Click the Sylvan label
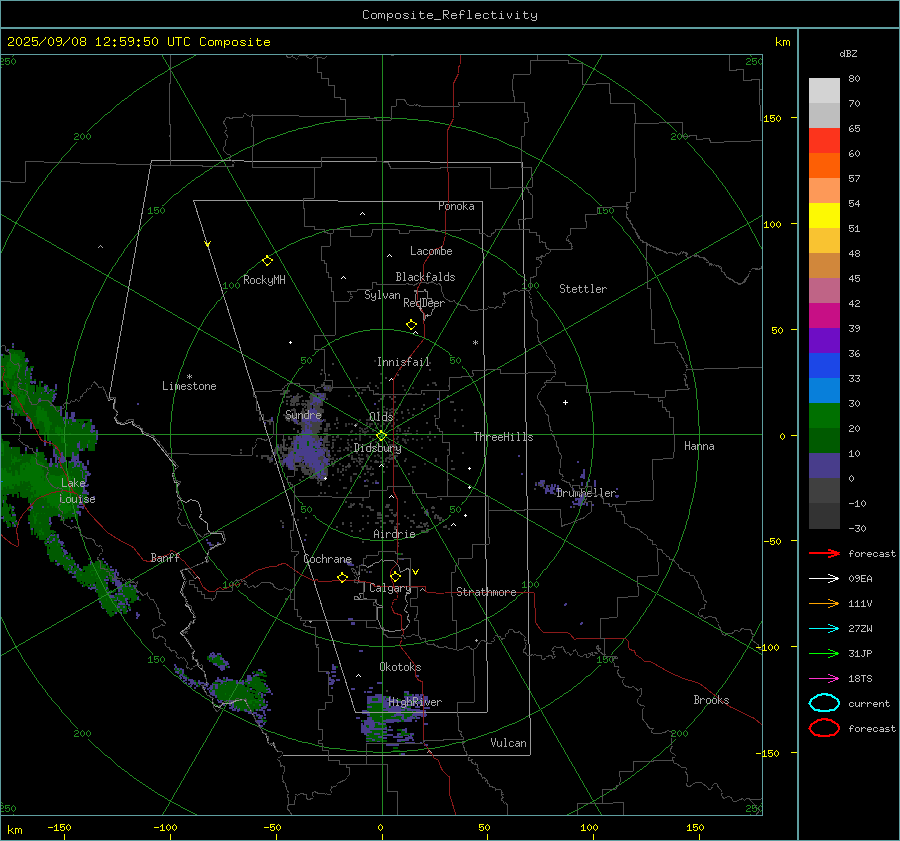900x841 pixels. coord(382,295)
